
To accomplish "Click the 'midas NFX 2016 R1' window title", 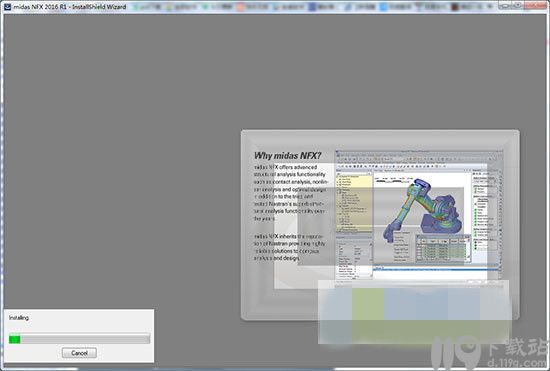I will [69, 7].
